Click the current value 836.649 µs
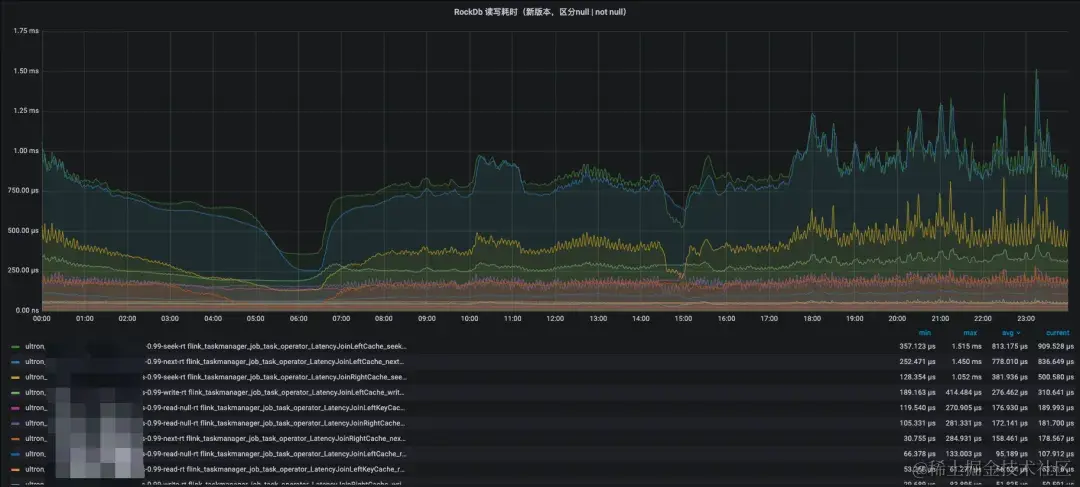Screen dimensions: 1080x487 (x=1055, y=361)
